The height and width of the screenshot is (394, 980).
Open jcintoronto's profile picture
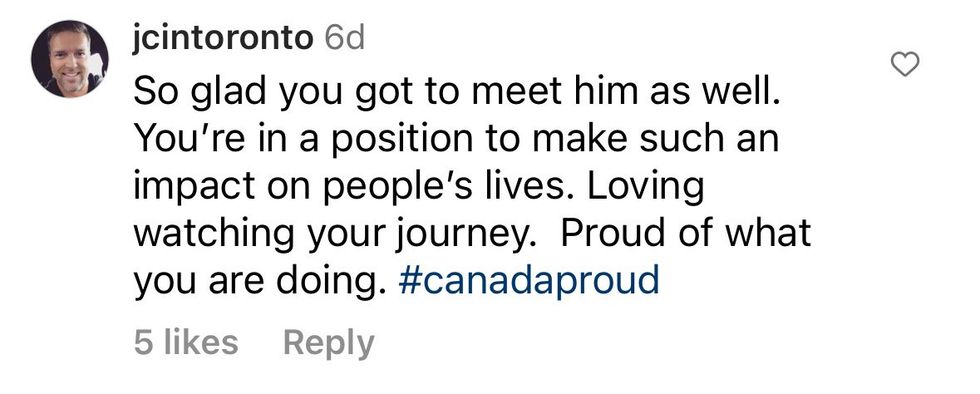click(x=69, y=59)
